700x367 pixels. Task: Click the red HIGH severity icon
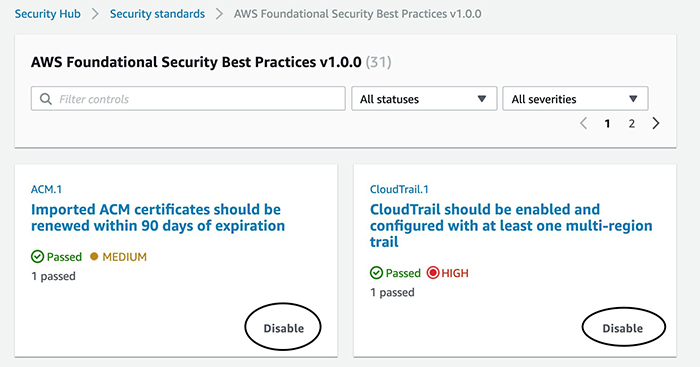pyautogui.click(x=433, y=273)
